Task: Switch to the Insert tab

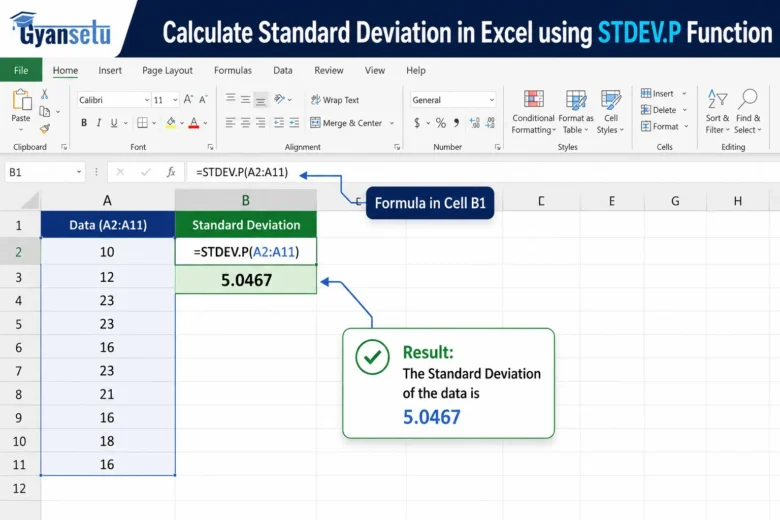Action: point(110,70)
